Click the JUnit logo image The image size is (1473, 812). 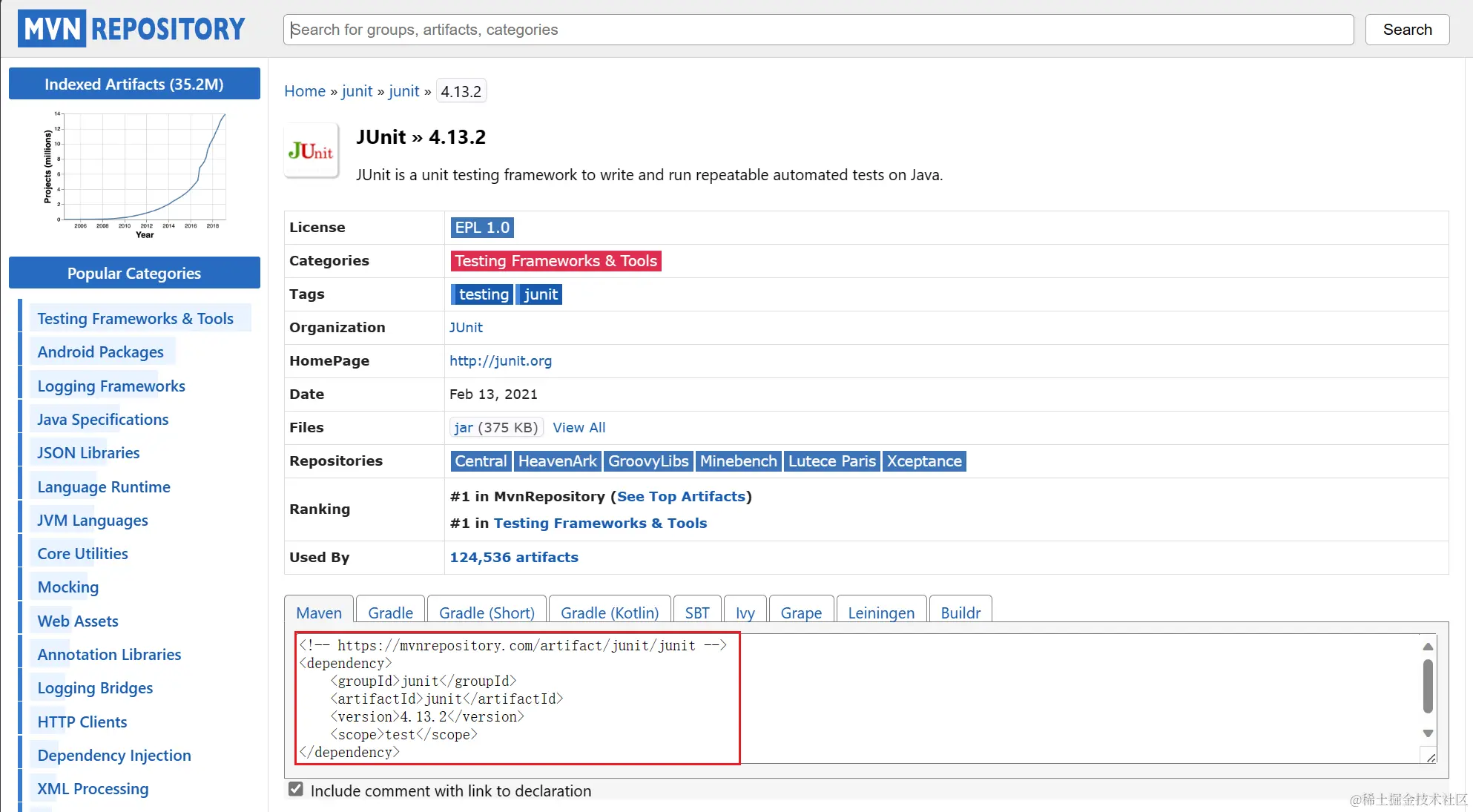pos(311,151)
